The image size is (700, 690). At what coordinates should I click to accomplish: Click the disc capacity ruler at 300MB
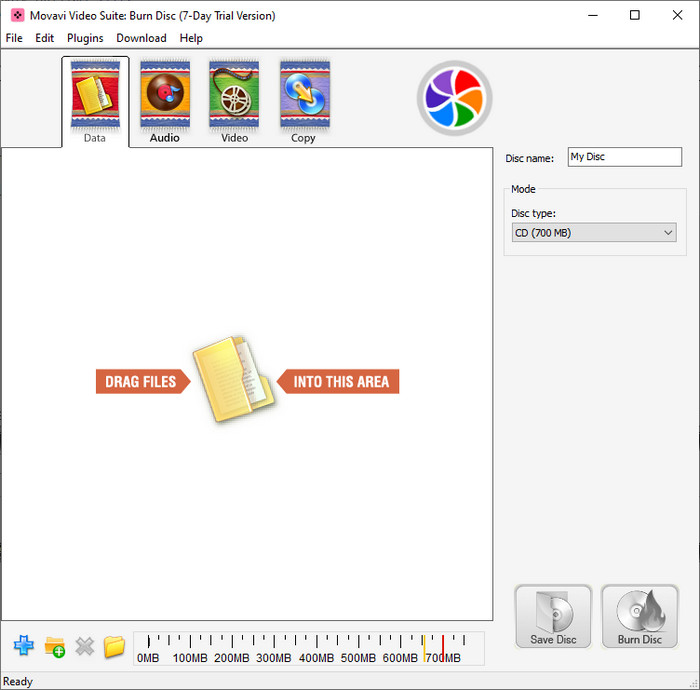click(274, 650)
